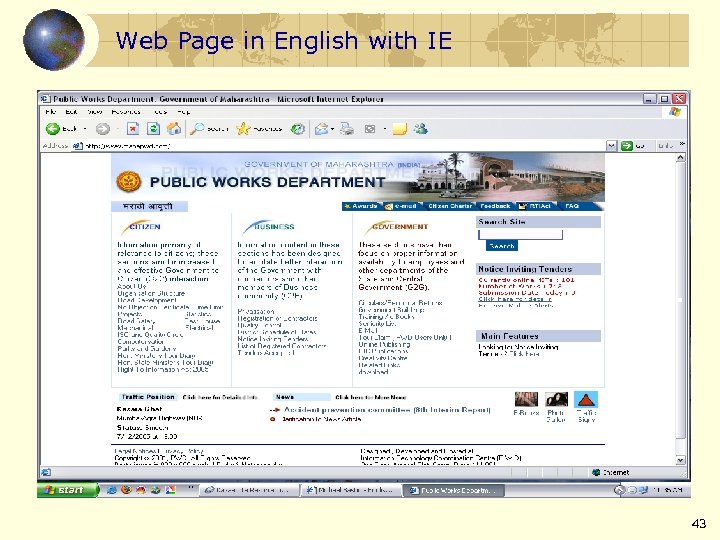Open the Tools menu
The width and height of the screenshot is (720, 540).
coord(160,112)
